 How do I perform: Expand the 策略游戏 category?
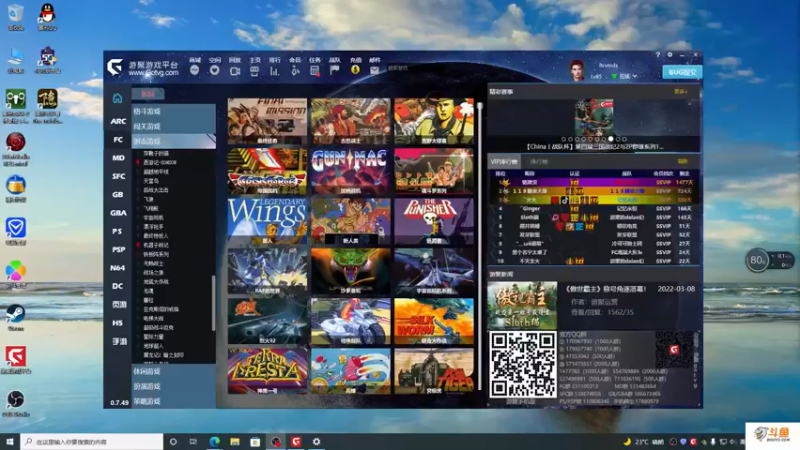[x=174, y=402]
